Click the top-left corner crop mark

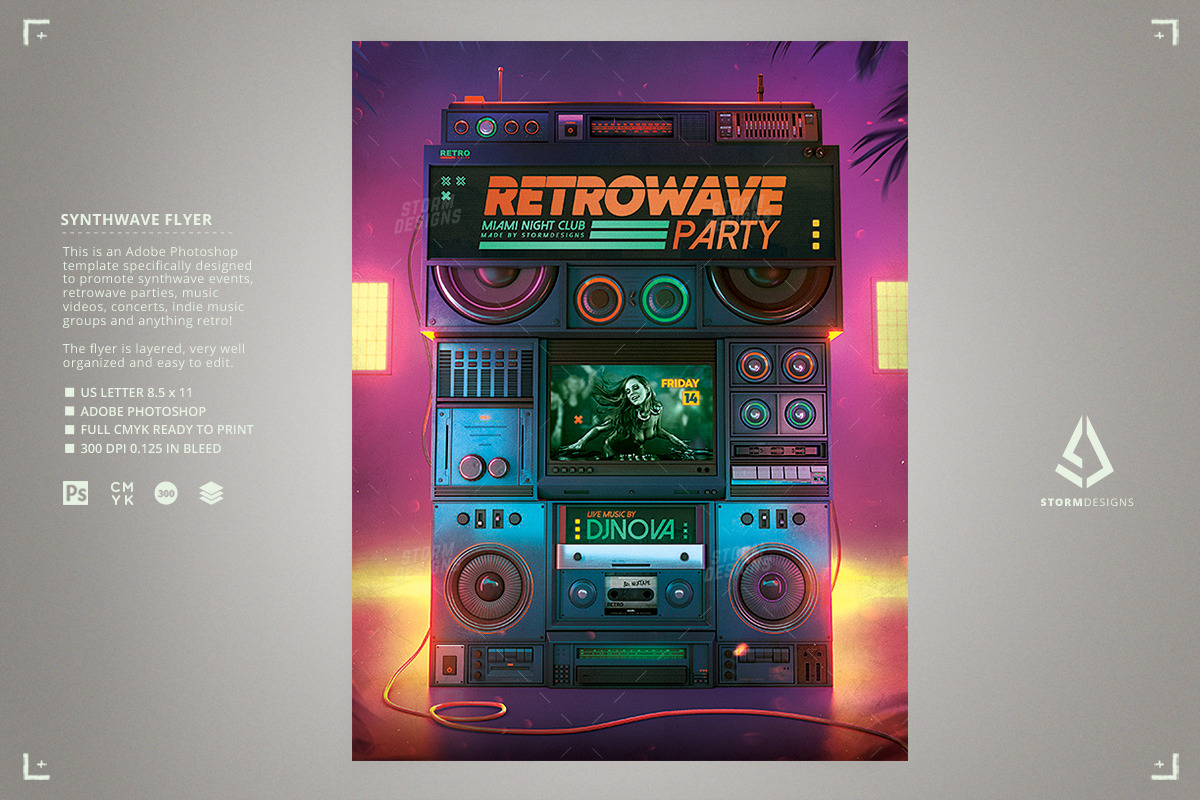(36, 33)
